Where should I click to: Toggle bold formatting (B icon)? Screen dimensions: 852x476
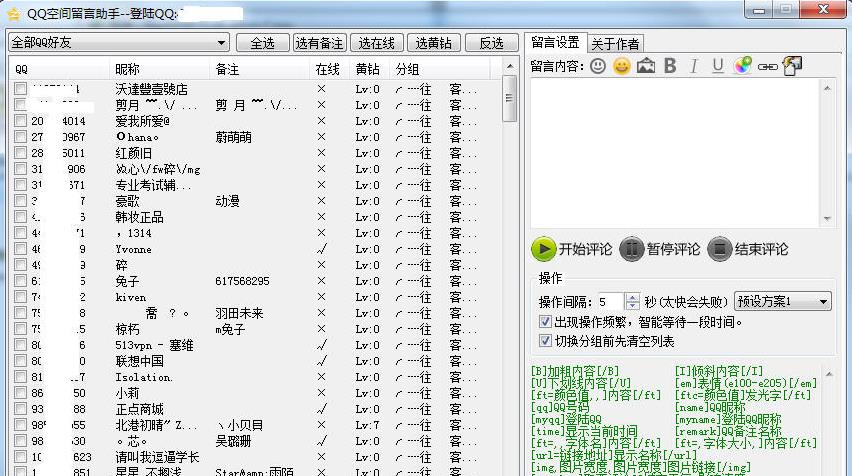point(670,66)
